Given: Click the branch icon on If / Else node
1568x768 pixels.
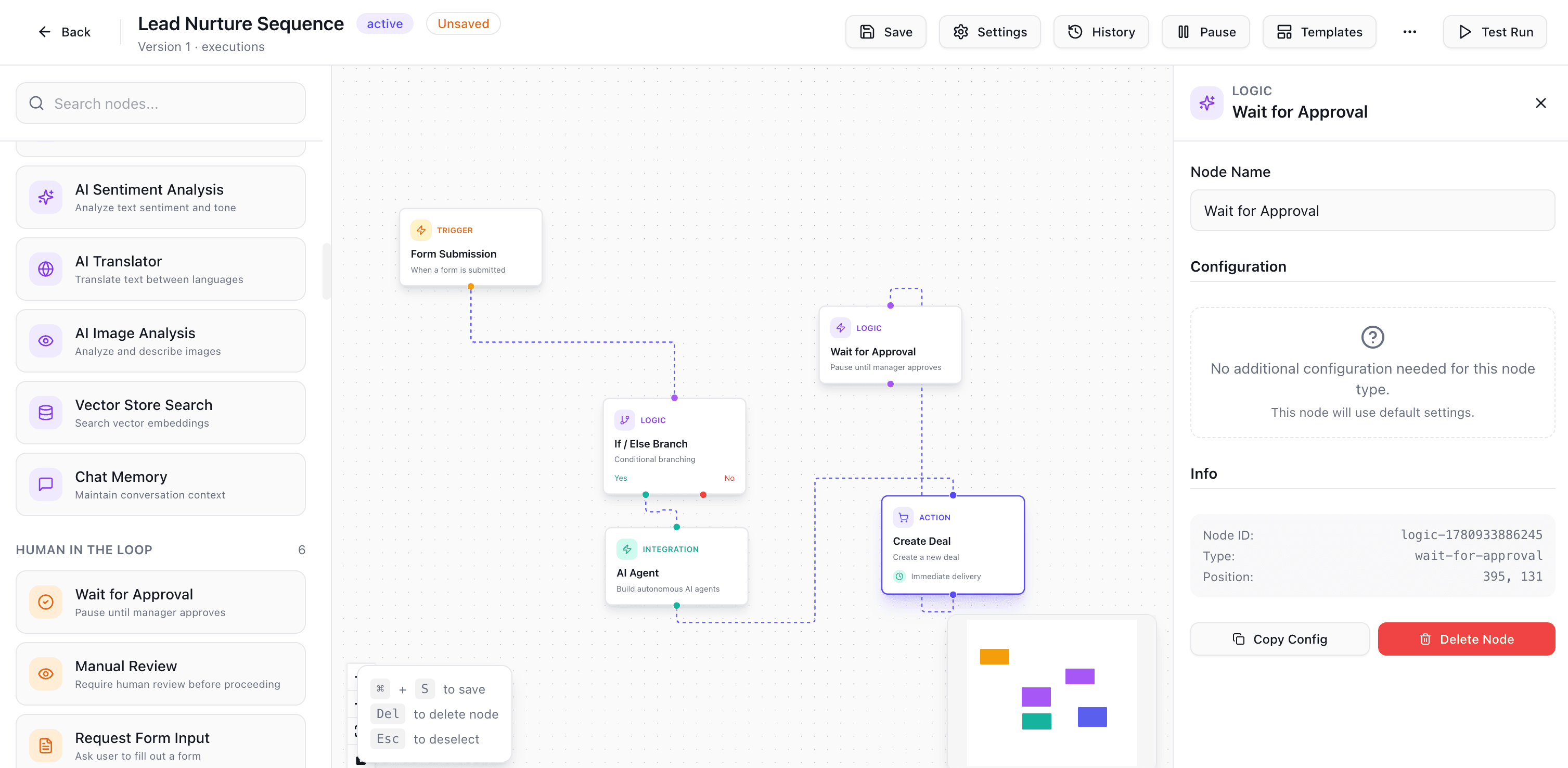Looking at the screenshot, I should click(624, 420).
